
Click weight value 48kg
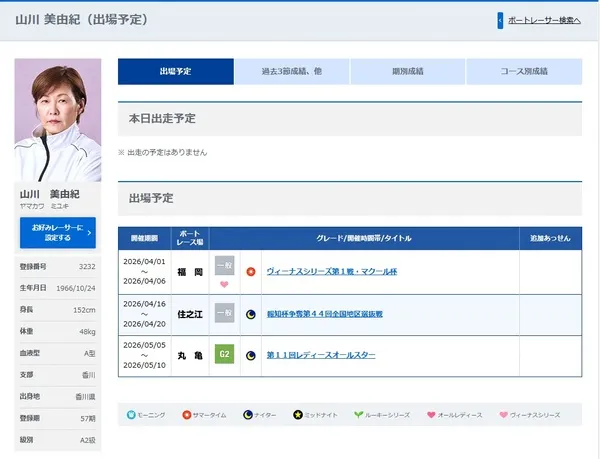click(x=87, y=332)
